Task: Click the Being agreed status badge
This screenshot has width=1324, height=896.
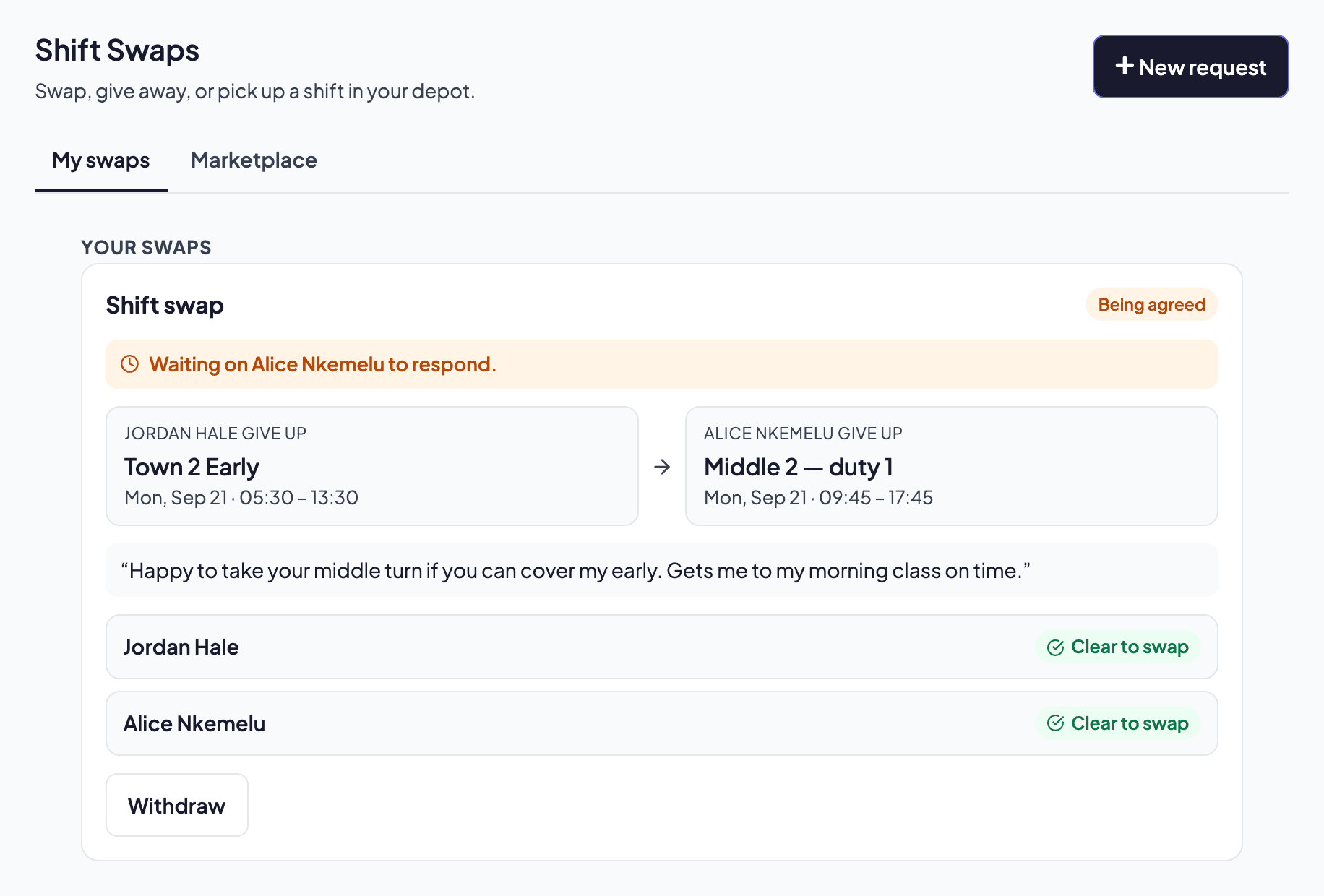Action: pos(1151,304)
